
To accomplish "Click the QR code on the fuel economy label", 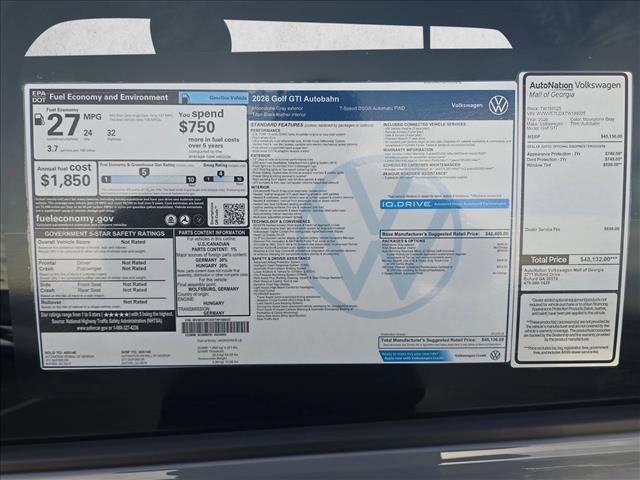I will tap(234, 213).
